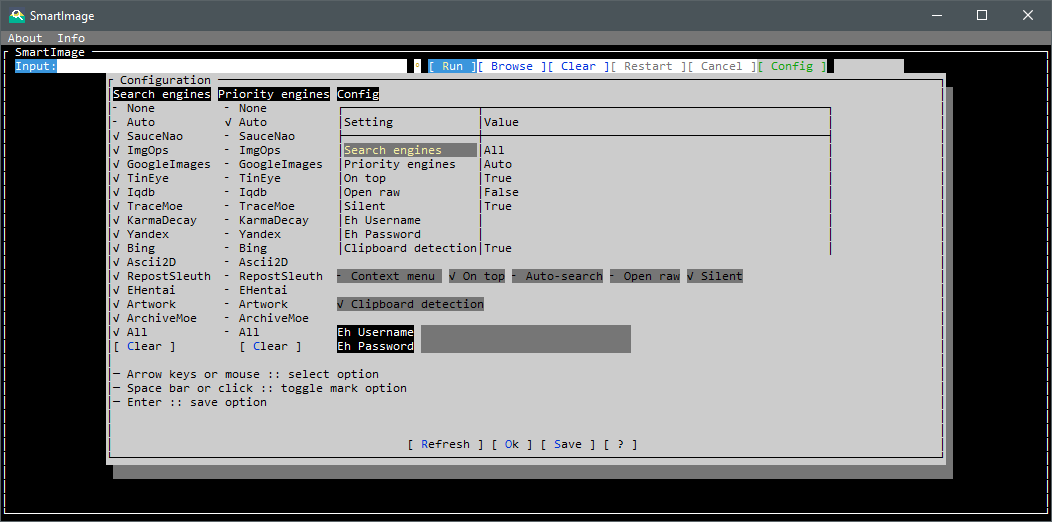The image size is (1052, 522).
Task: Toggle RepostSleuth in Search engines list
Action: coord(162,276)
